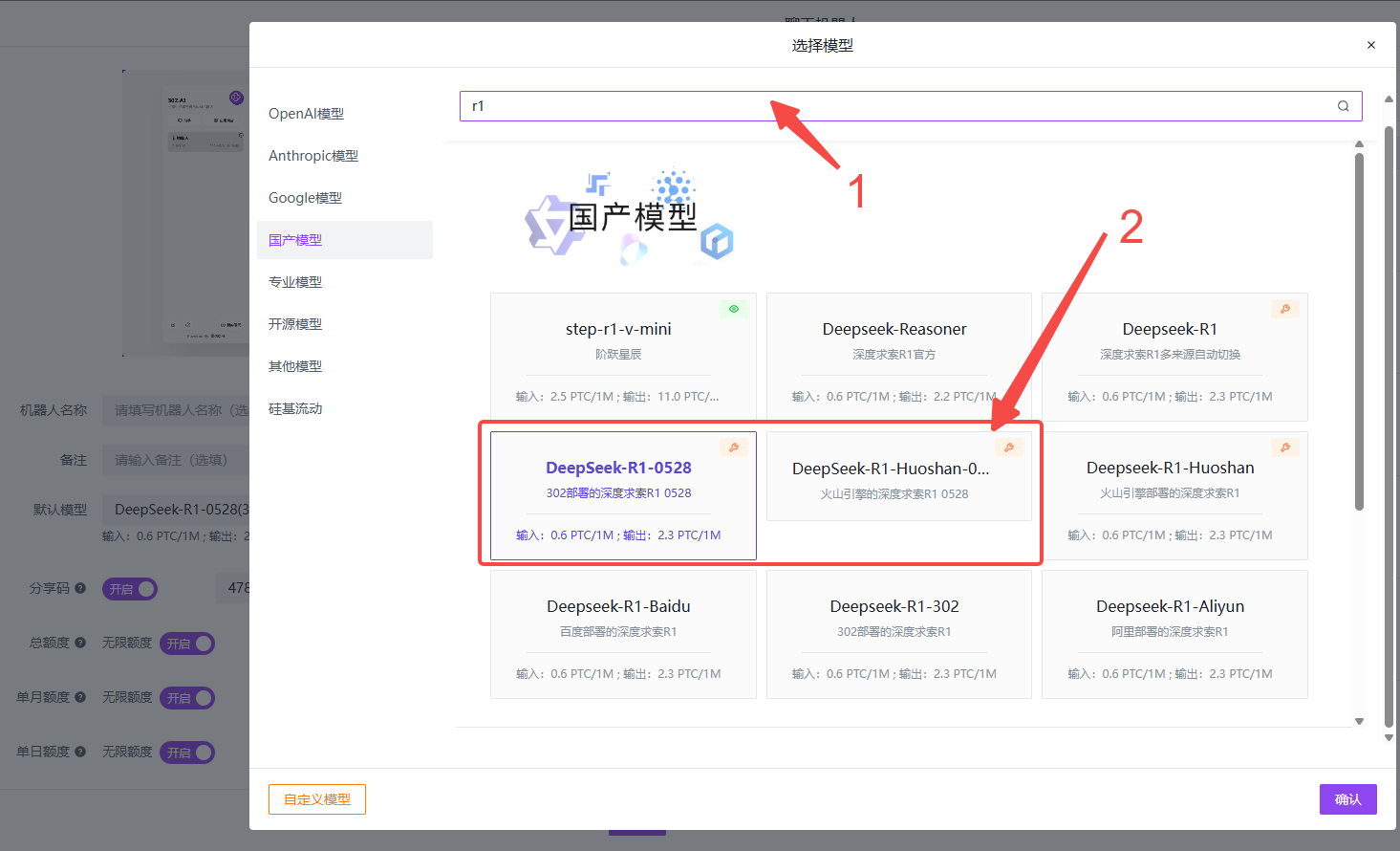The image size is (1400, 851).
Task: Select the Deepseek-Reasoner model card
Action: (x=899, y=357)
